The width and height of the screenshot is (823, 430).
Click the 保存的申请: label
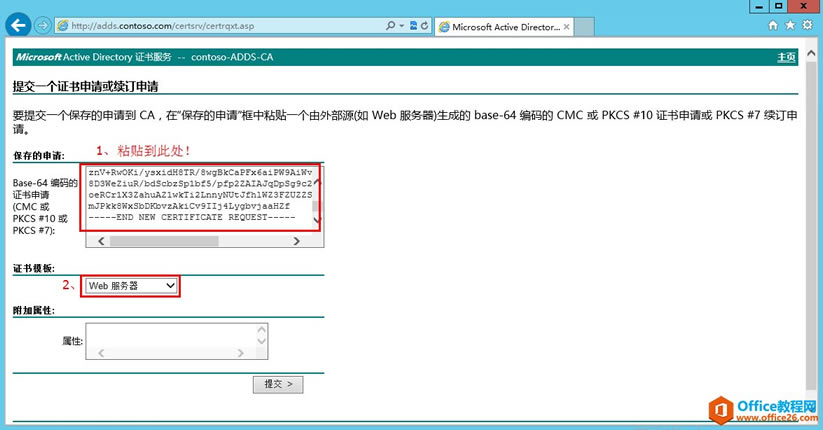pyautogui.click(x=39, y=155)
